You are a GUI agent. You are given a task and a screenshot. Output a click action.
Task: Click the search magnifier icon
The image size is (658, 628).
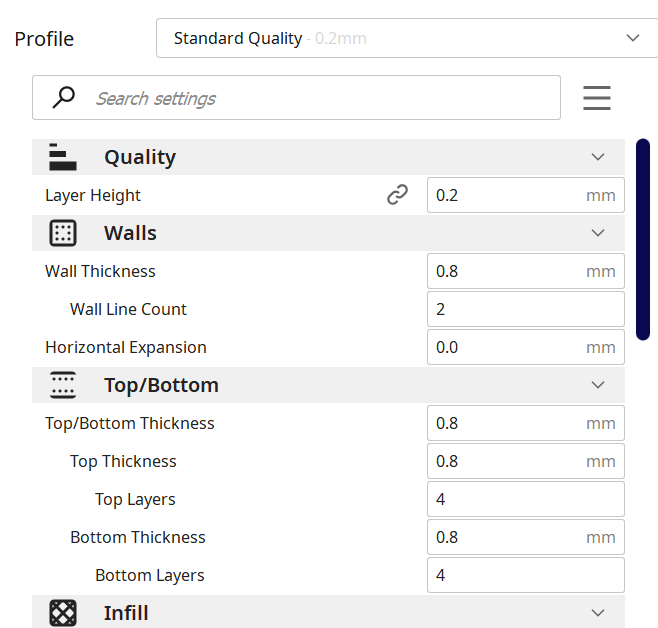click(64, 98)
